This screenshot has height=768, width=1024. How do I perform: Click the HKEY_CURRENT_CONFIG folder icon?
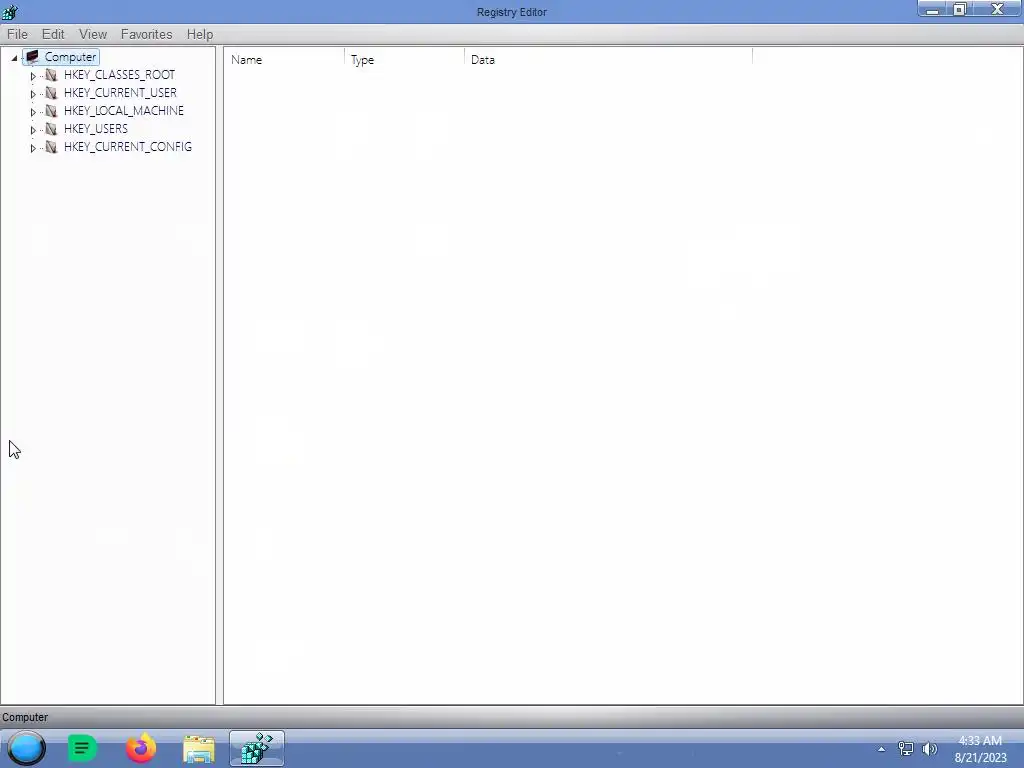click(x=52, y=147)
